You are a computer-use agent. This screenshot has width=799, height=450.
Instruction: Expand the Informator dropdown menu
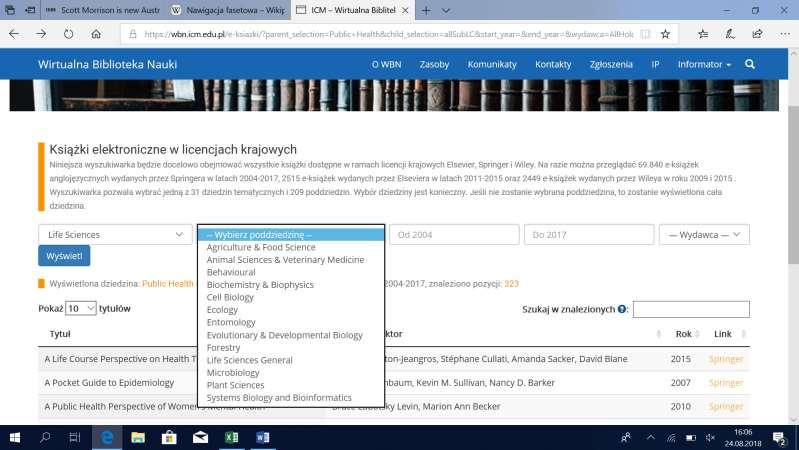coord(704,64)
